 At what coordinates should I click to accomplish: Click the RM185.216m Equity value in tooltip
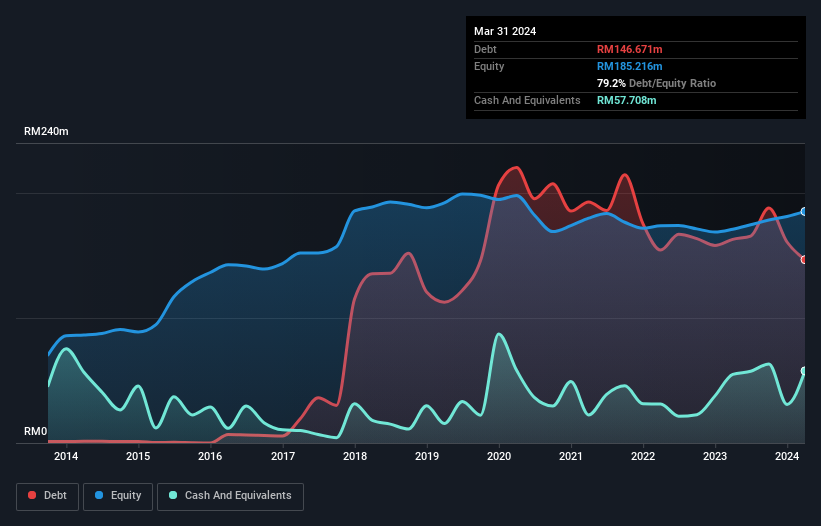[x=631, y=66]
